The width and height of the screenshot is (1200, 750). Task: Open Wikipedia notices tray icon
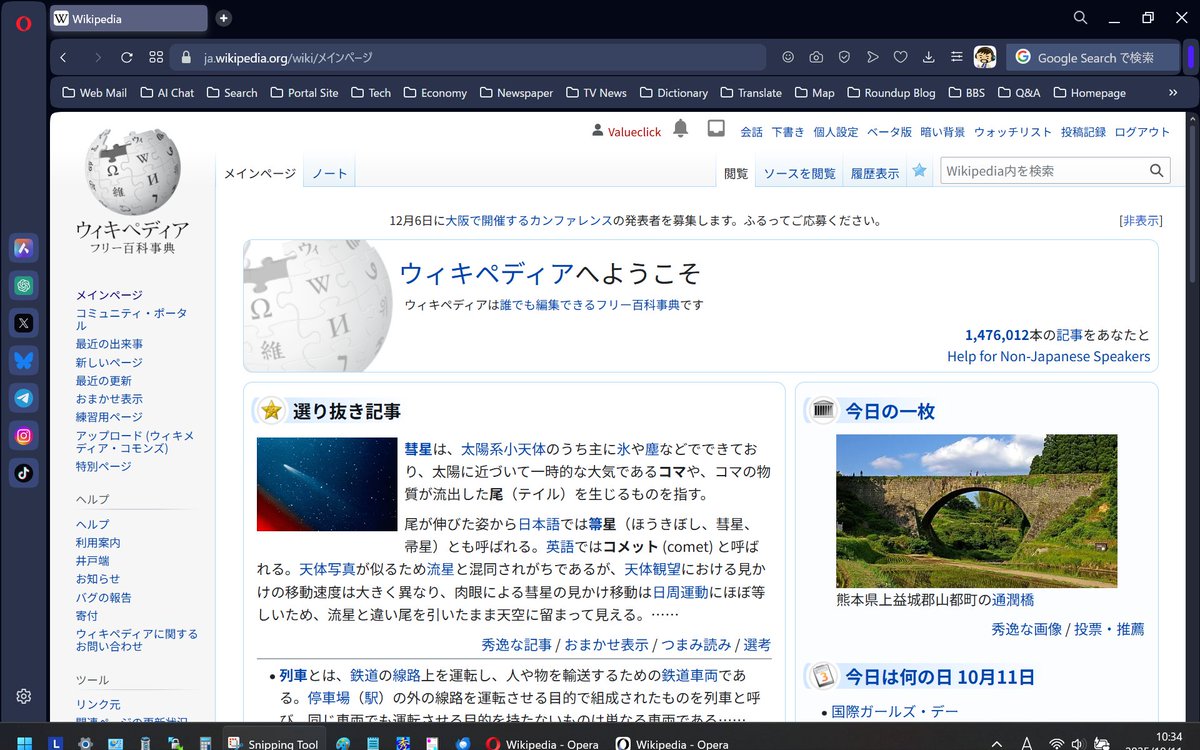pos(716,128)
